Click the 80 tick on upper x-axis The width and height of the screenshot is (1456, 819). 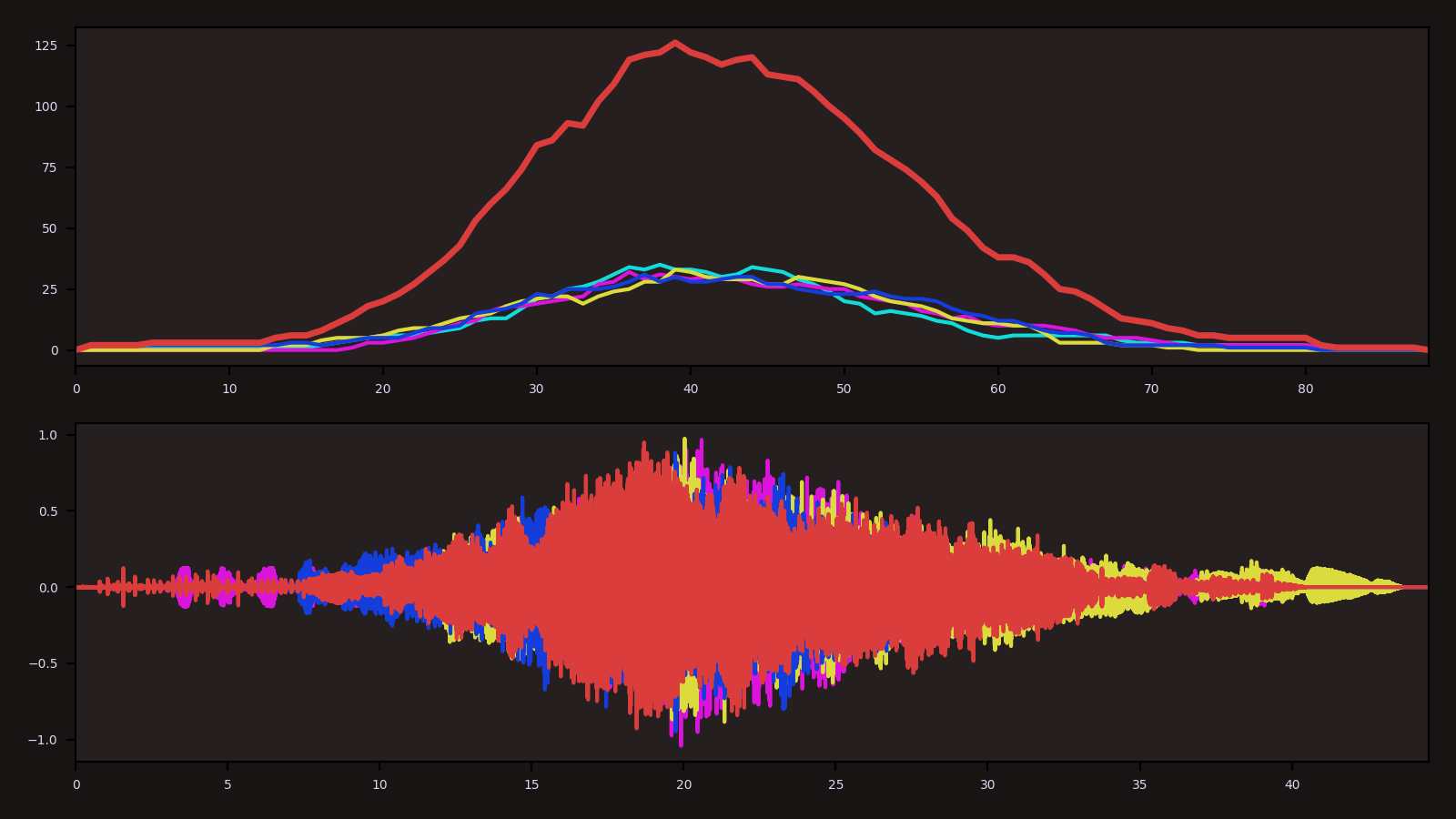(x=1306, y=389)
